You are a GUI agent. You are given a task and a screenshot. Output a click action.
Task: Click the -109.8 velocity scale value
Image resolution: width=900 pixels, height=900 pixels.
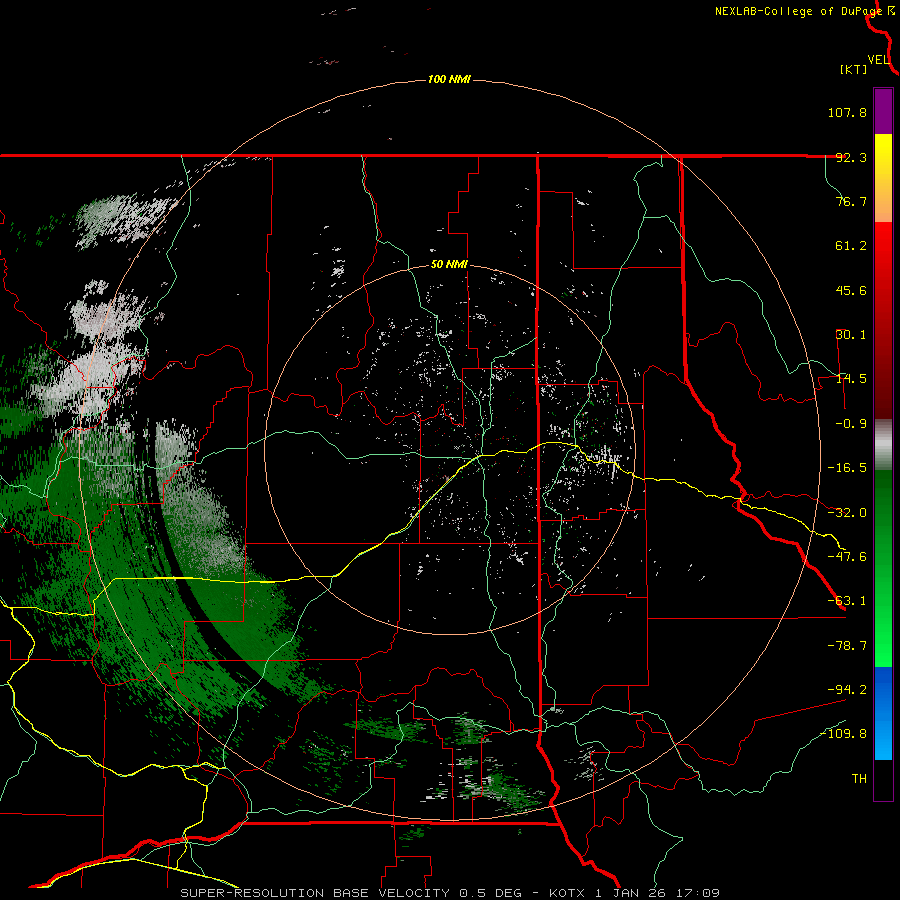pos(843,734)
